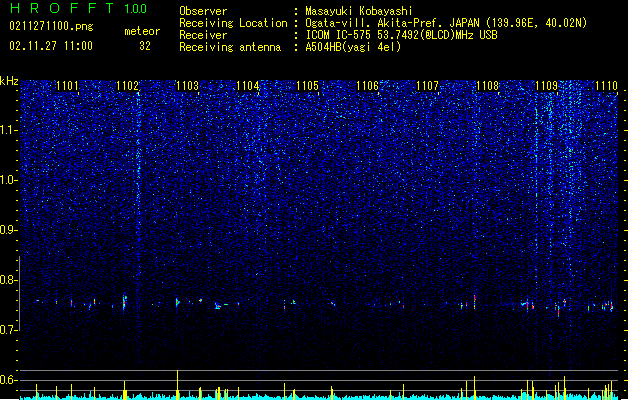Click the A504HB(yagi 4el) antenna text
The image size is (629, 400).
click(353, 47)
